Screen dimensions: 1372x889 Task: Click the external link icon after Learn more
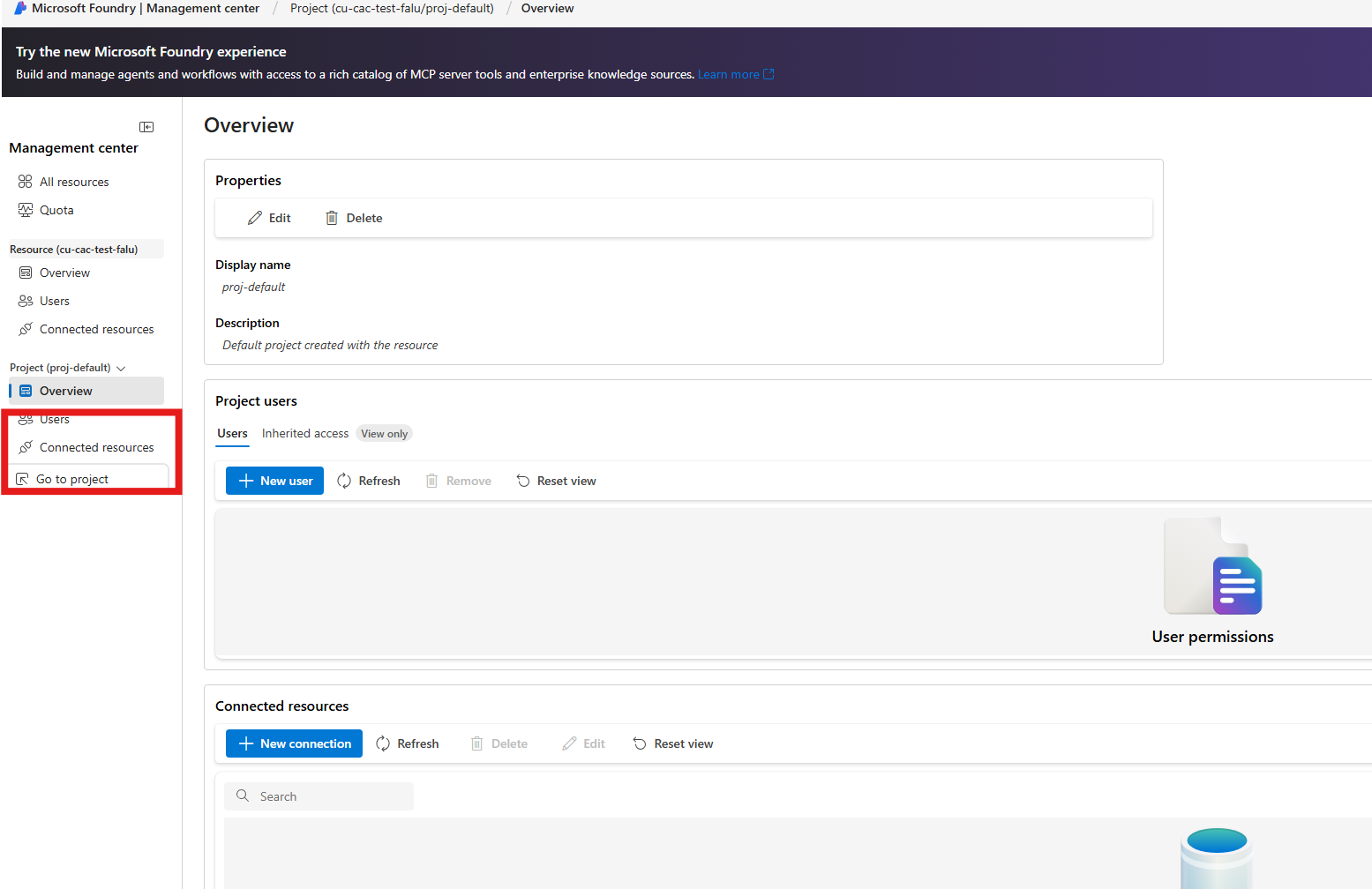[x=768, y=74]
